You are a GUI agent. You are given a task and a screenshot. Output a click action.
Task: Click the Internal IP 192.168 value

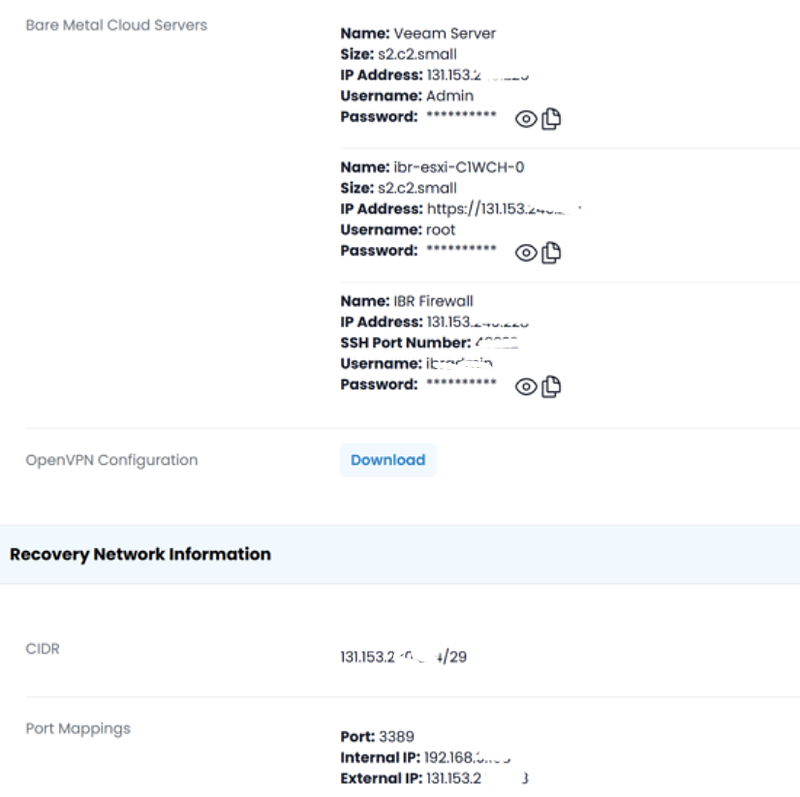point(478,758)
